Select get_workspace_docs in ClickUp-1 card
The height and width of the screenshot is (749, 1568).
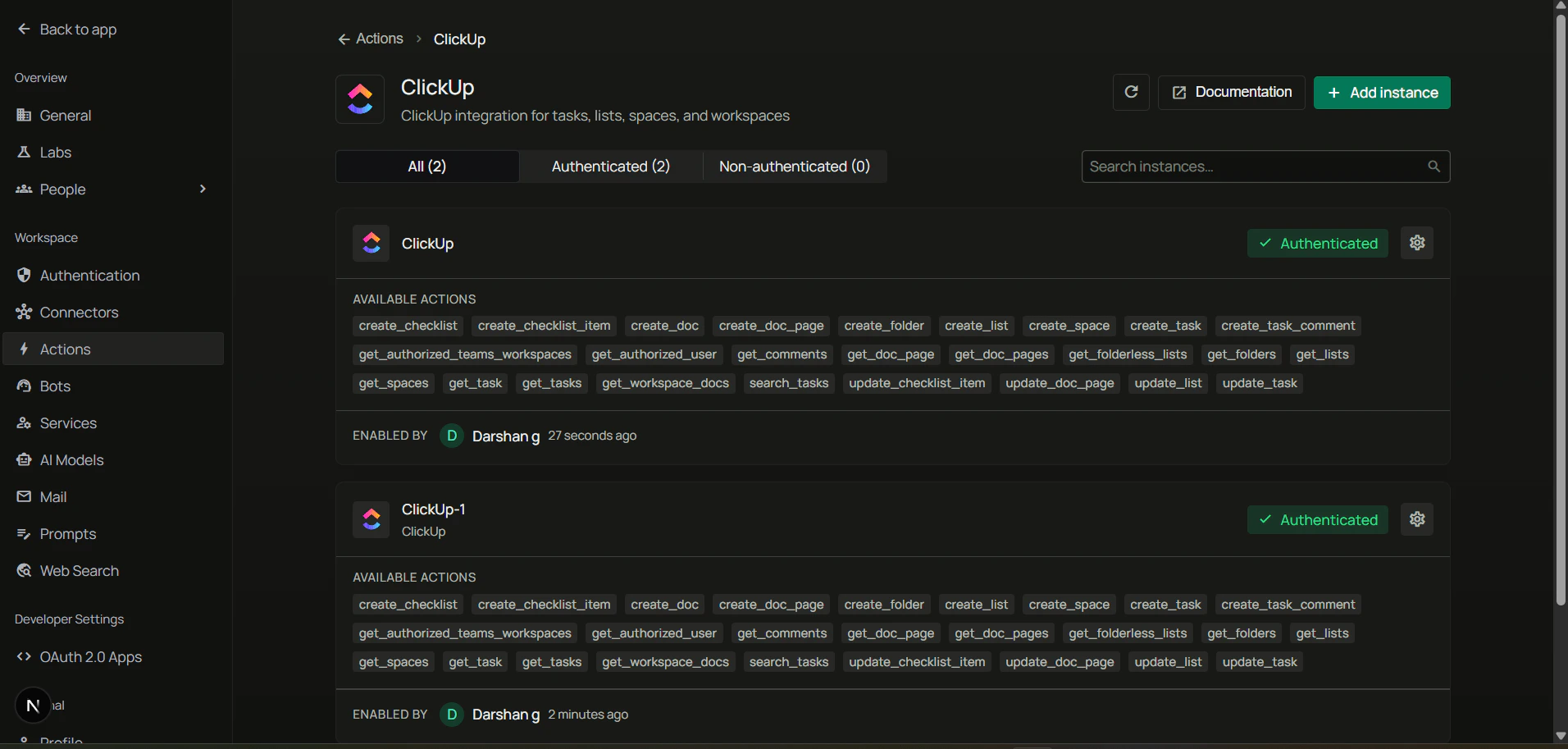pyautogui.click(x=665, y=662)
